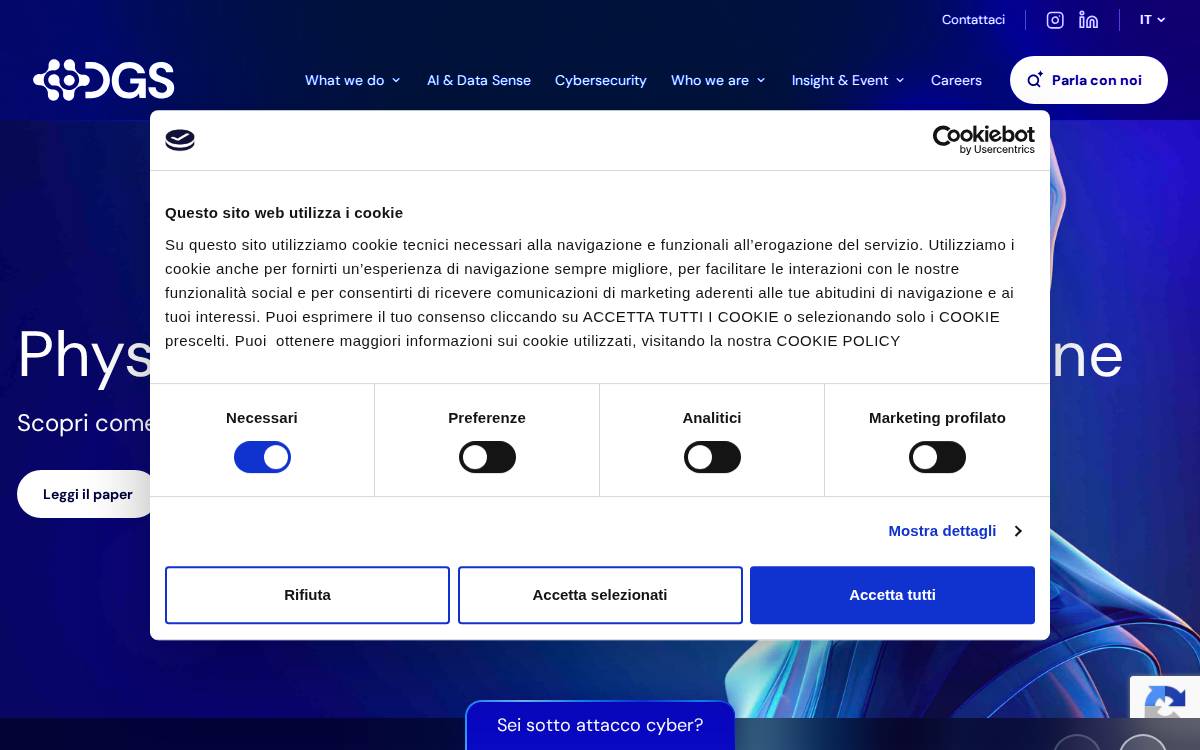Click the Marketing profilato category label
The height and width of the screenshot is (750, 1200).
click(937, 418)
